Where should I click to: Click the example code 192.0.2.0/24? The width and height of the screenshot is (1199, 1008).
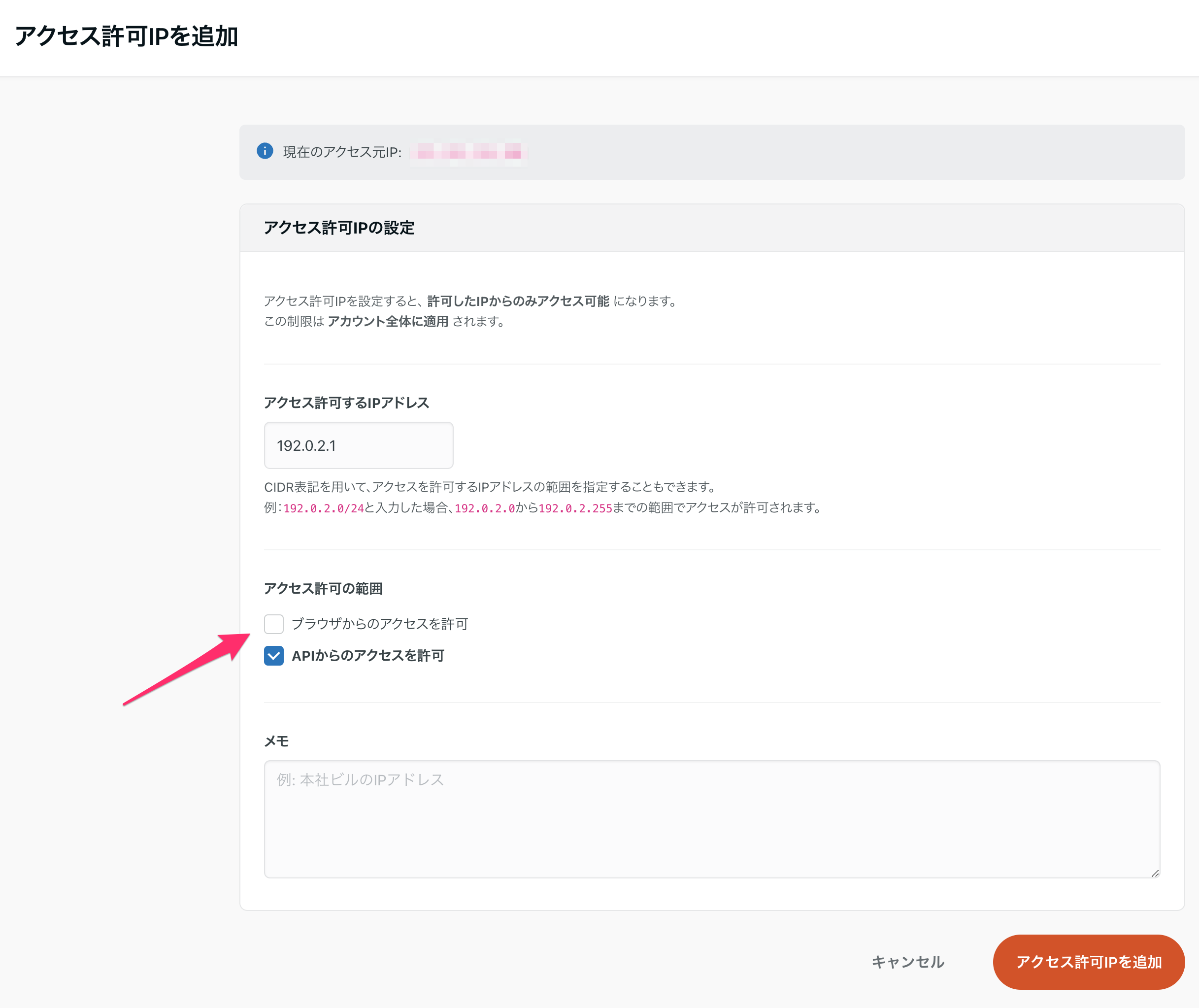pyautogui.click(x=323, y=508)
